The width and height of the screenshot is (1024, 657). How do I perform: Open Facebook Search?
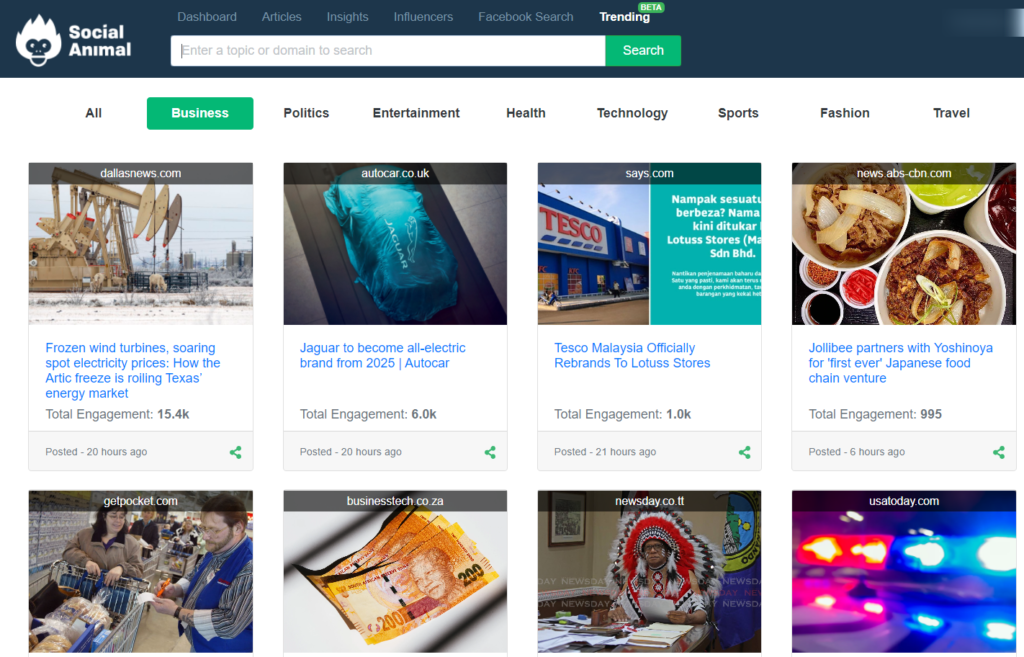[x=526, y=17]
